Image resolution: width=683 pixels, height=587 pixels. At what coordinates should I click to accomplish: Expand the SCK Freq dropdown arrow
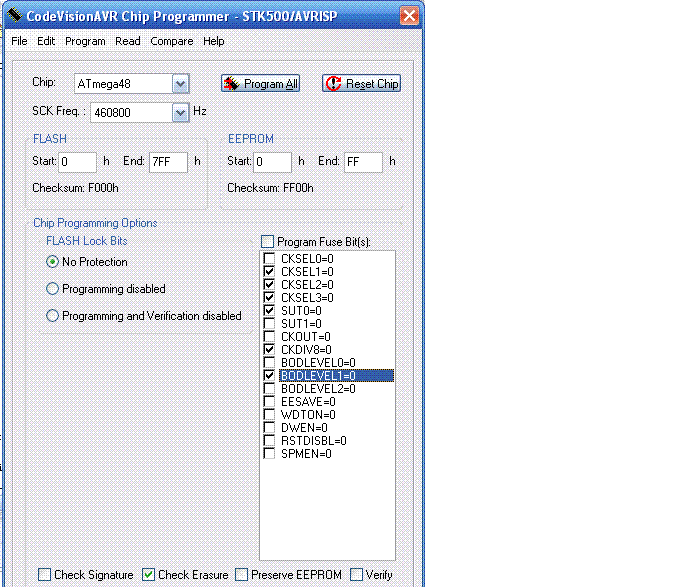coord(180,112)
